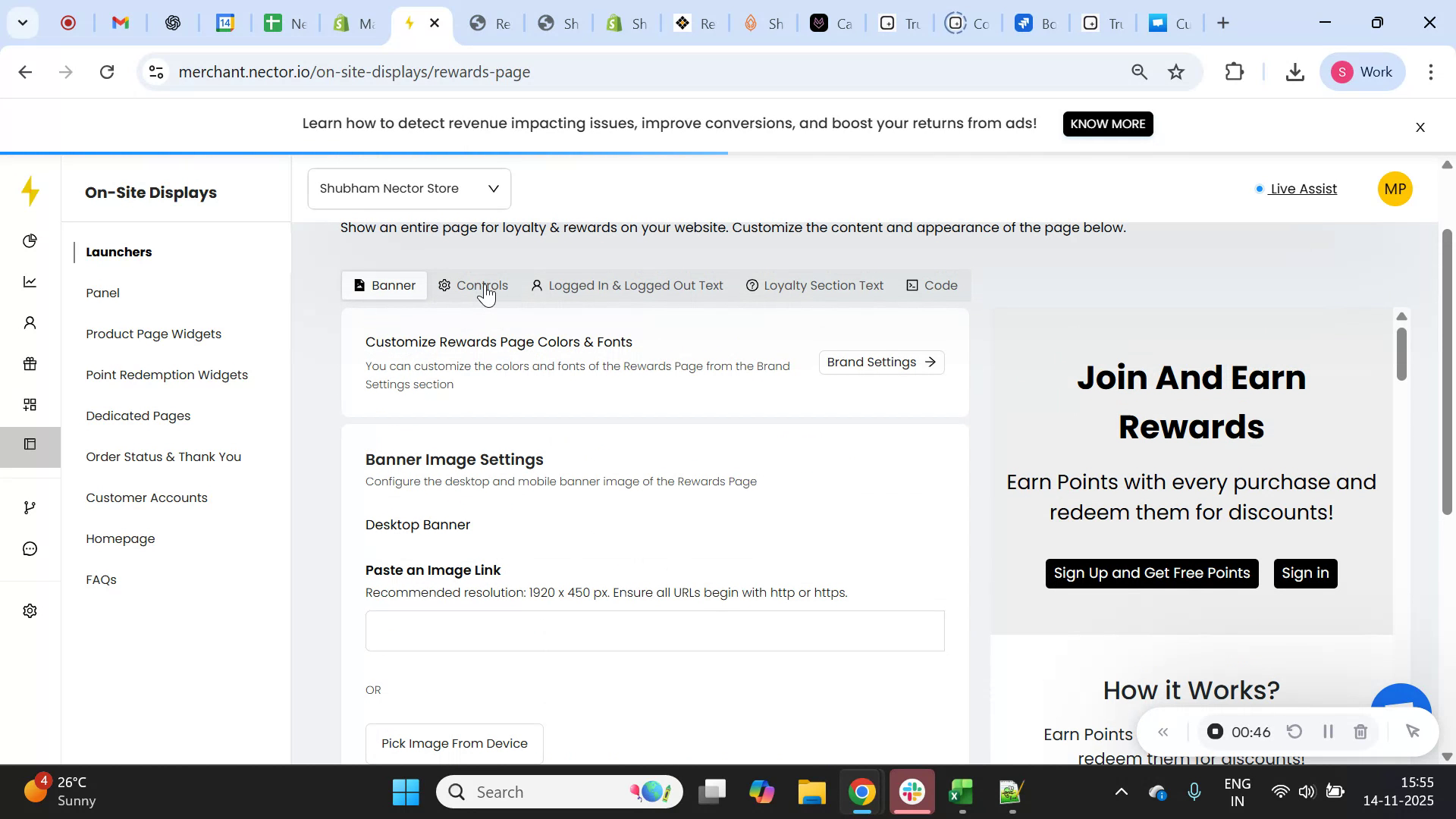Open the settings gear icon in sidebar

[x=30, y=610]
